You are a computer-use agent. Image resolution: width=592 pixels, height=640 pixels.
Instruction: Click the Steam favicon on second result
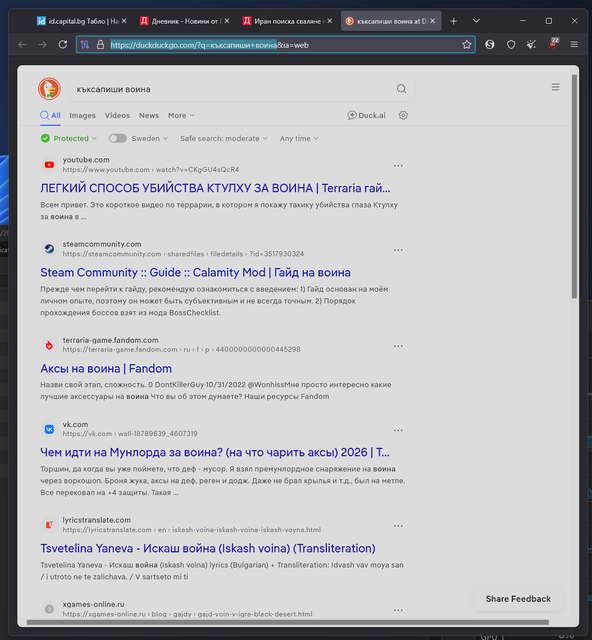point(49,249)
